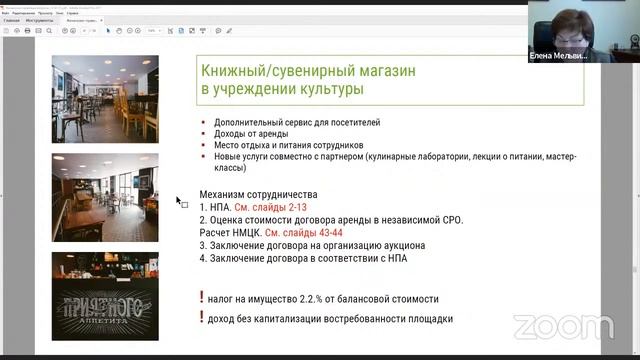Activate the selection arrow tool
Image resolution: width=640 pixels, height=360 pixels.
pos(108,31)
